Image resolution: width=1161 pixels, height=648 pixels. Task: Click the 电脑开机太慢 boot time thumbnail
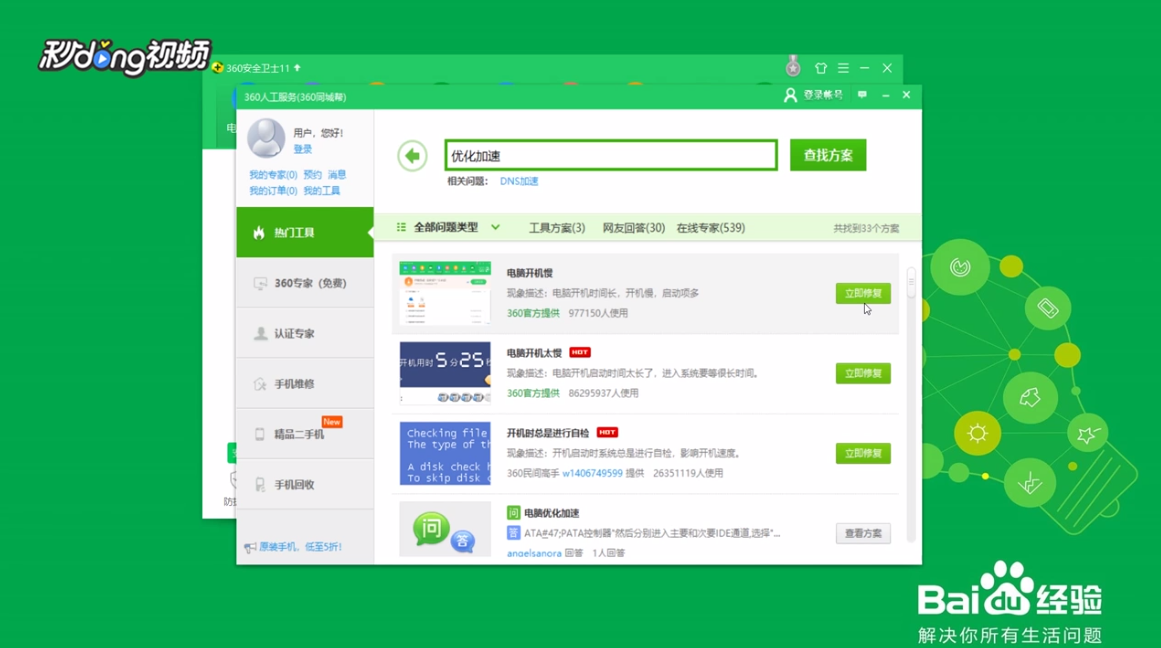tap(445, 373)
